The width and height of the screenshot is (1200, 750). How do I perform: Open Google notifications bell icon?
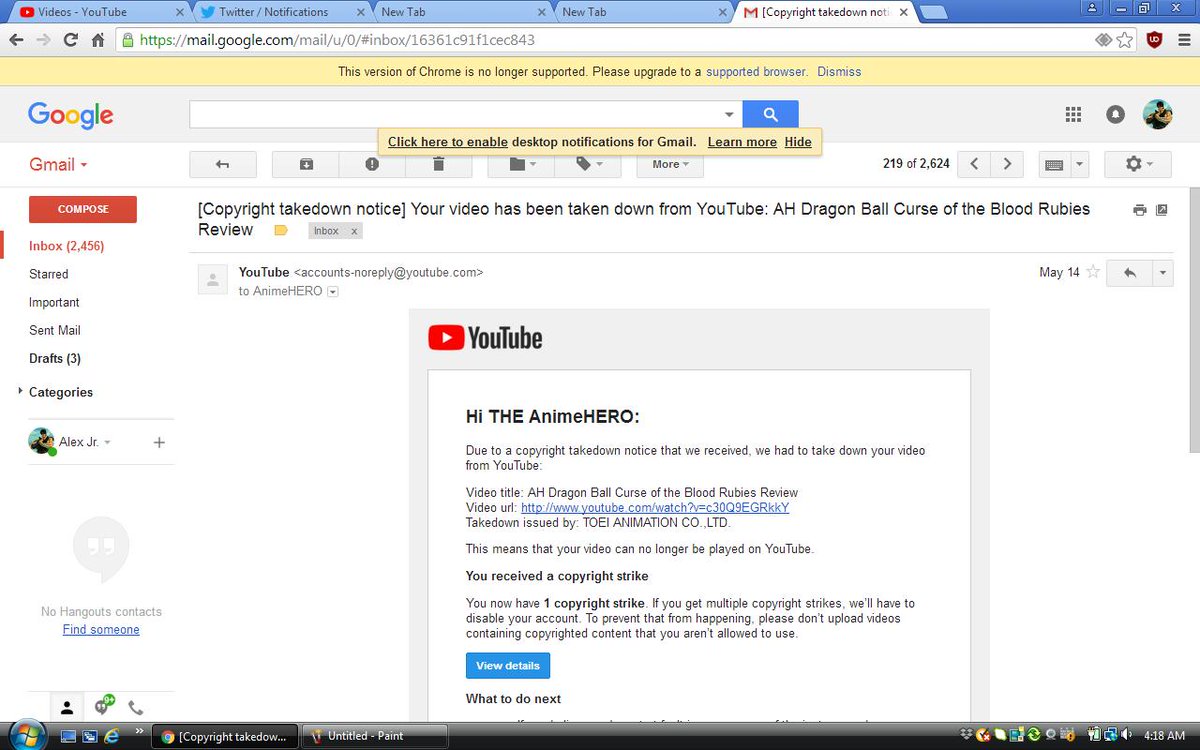(x=1115, y=115)
